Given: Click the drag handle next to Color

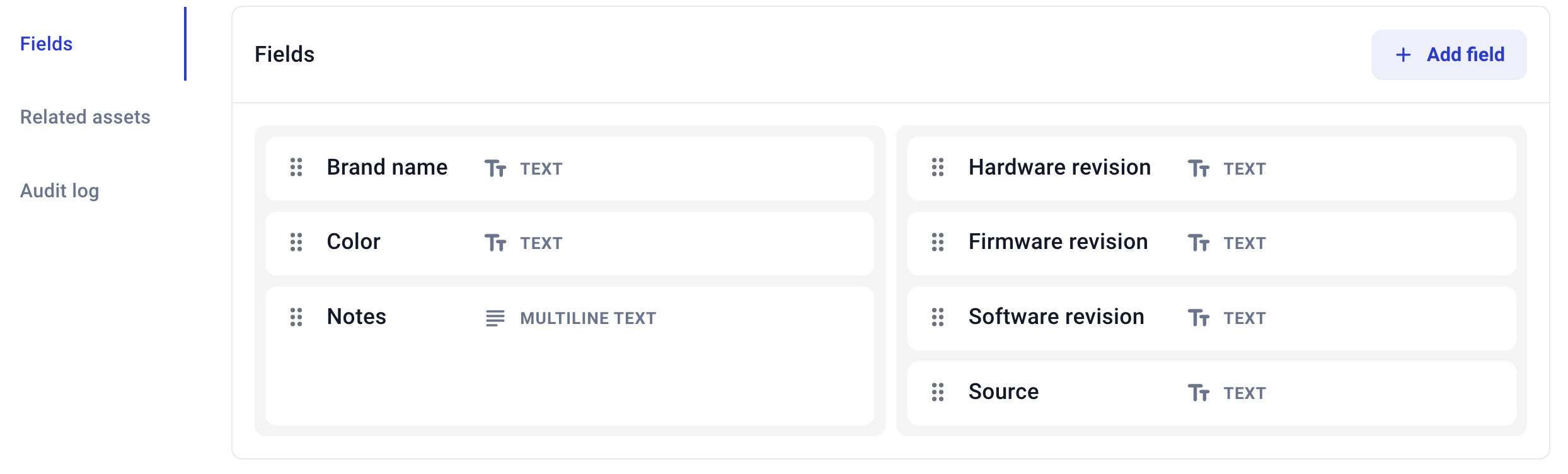Looking at the screenshot, I should [x=296, y=243].
